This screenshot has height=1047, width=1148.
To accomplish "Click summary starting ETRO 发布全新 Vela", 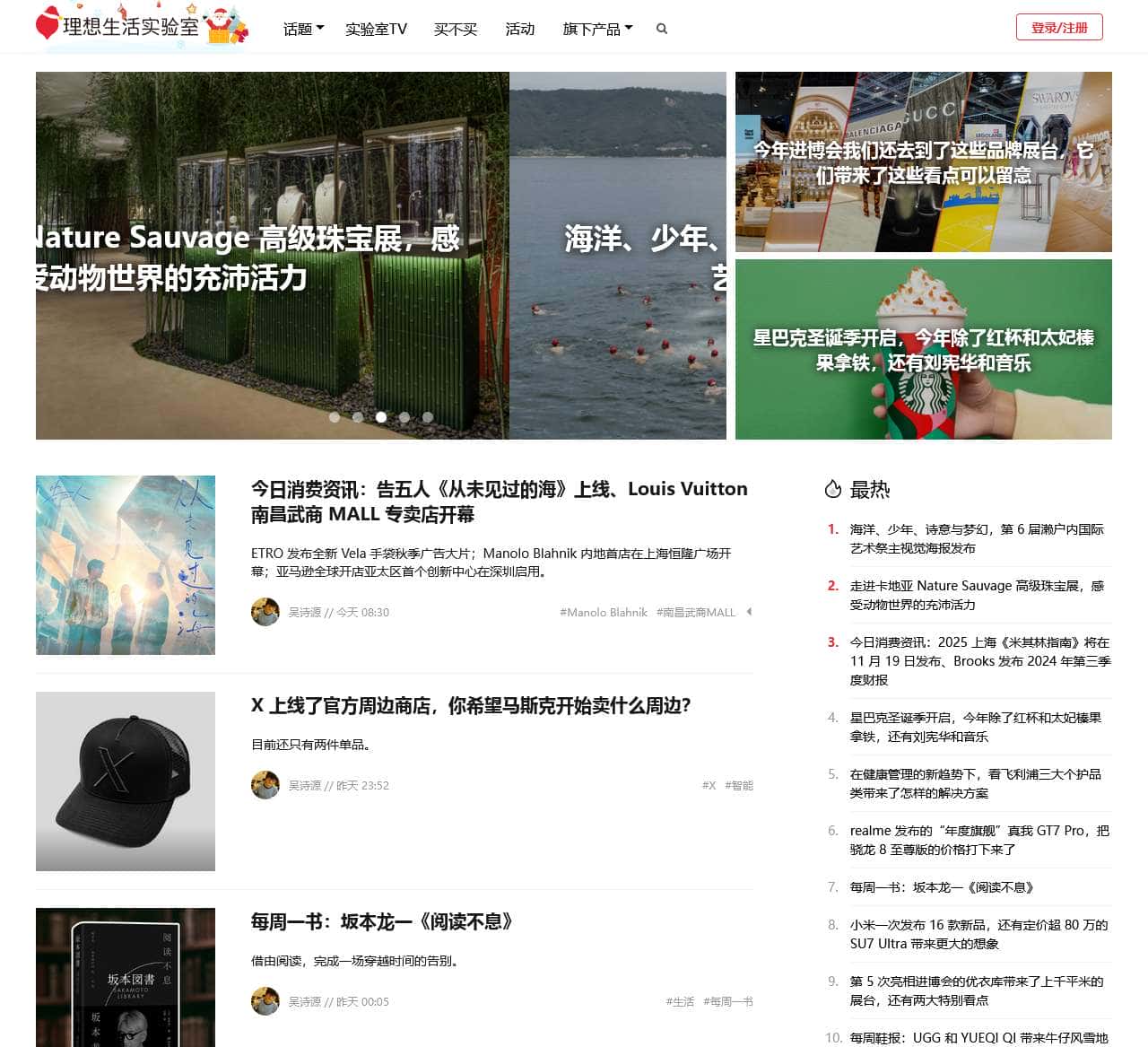I will [x=491, y=563].
